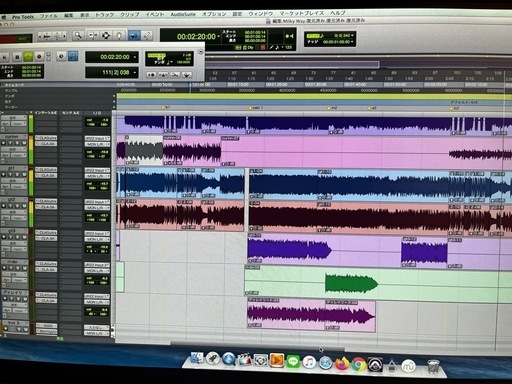This screenshot has width=512, height=384.
Task: Open the Transport window options round button
Action: pos(200,52)
